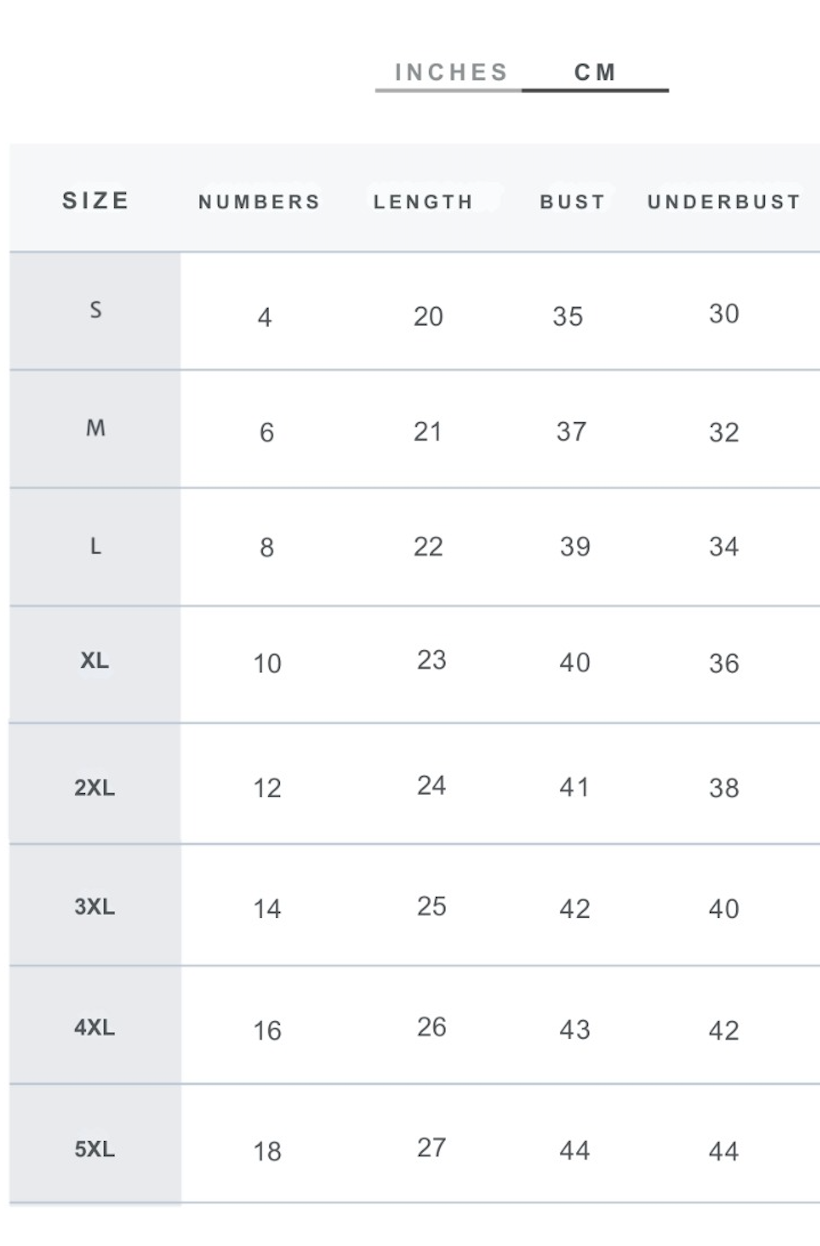
Task: Click numbers value 12 in 2XL row
Action: point(267,789)
